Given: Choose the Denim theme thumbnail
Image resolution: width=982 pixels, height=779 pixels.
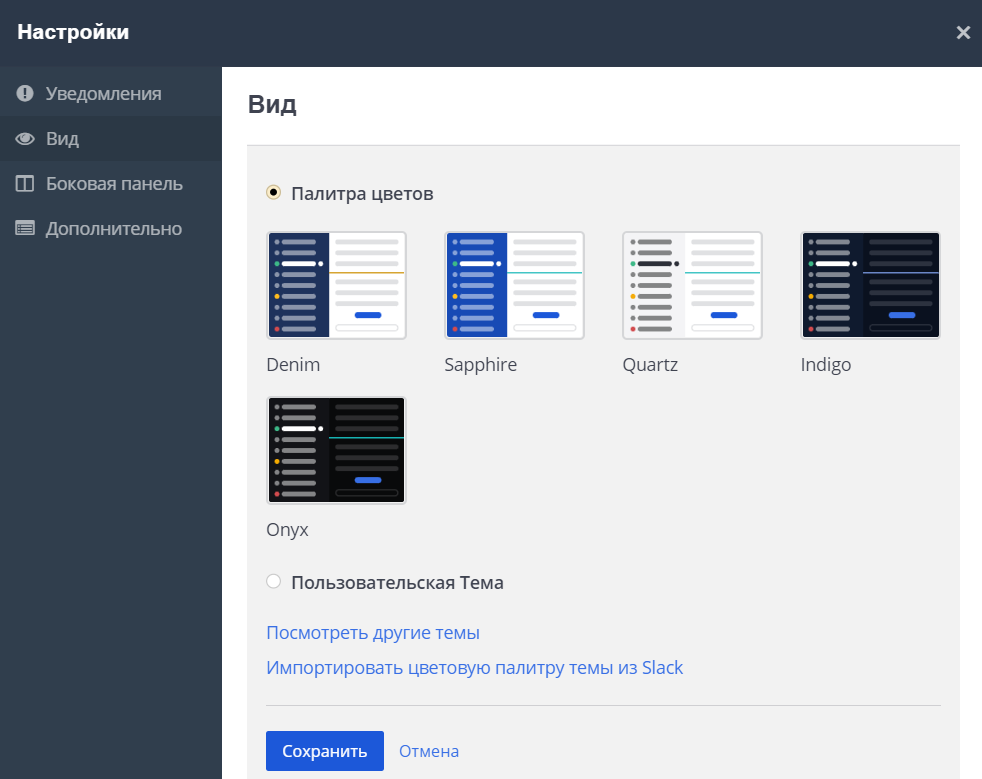Looking at the screenshot, I should click(336, 285).
